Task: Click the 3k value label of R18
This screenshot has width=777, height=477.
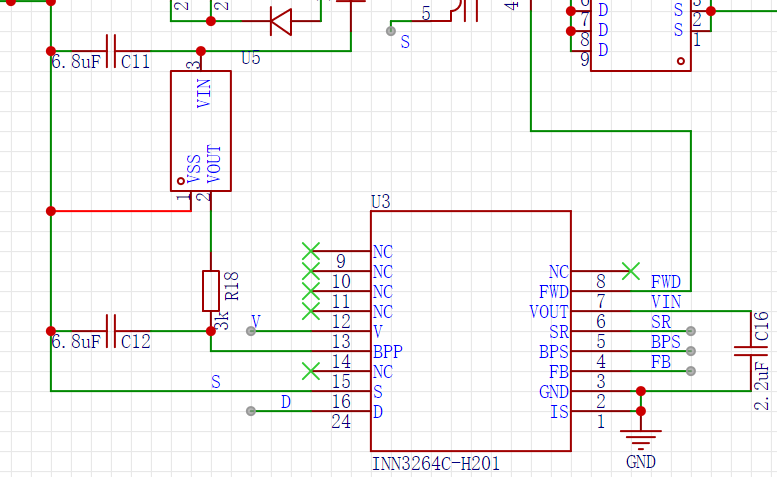Action: [225, 321]
